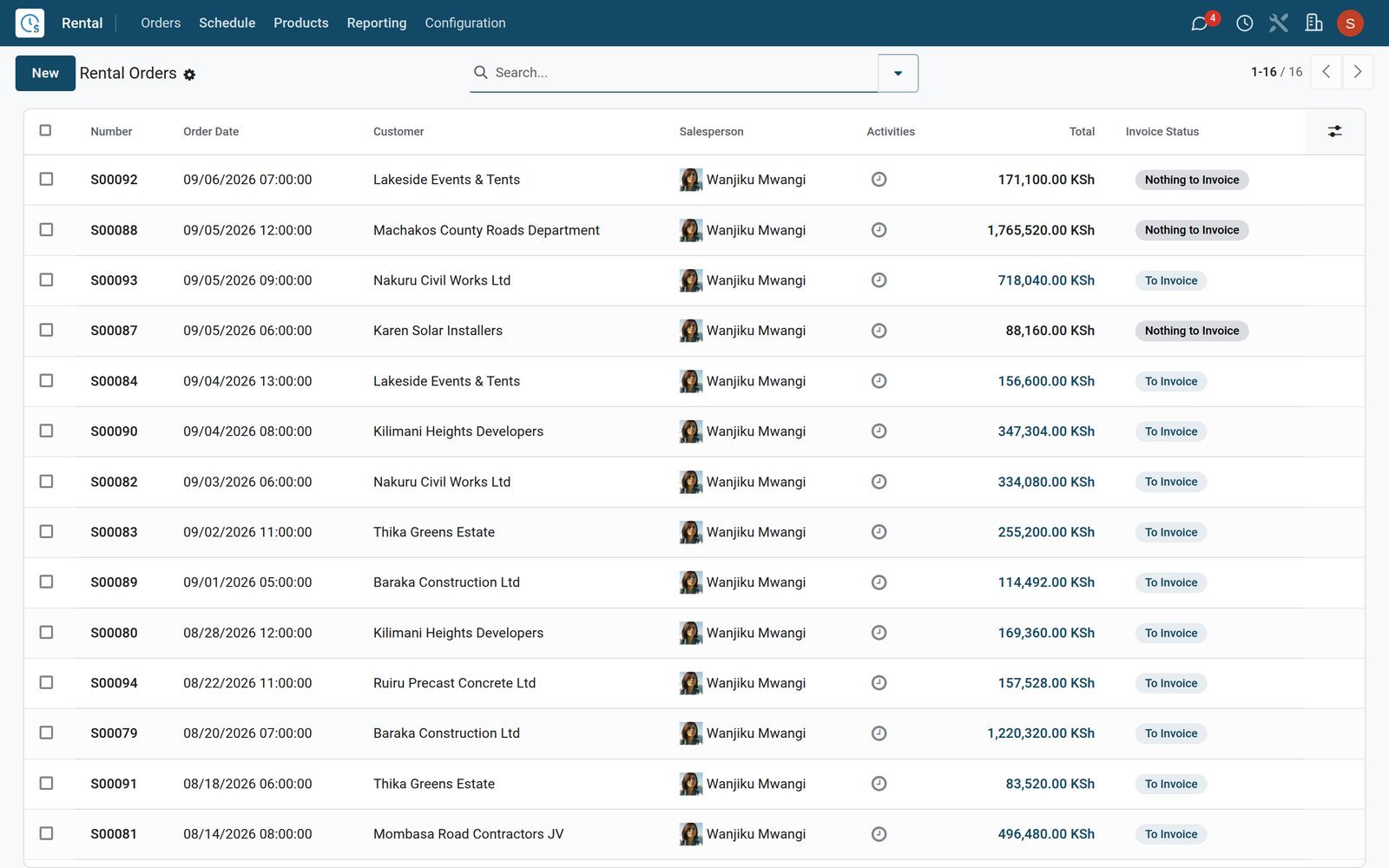This screenshot has height=868, width=1389.
Task: Open the activity clock for order S00093
Action: pos(879,280)
